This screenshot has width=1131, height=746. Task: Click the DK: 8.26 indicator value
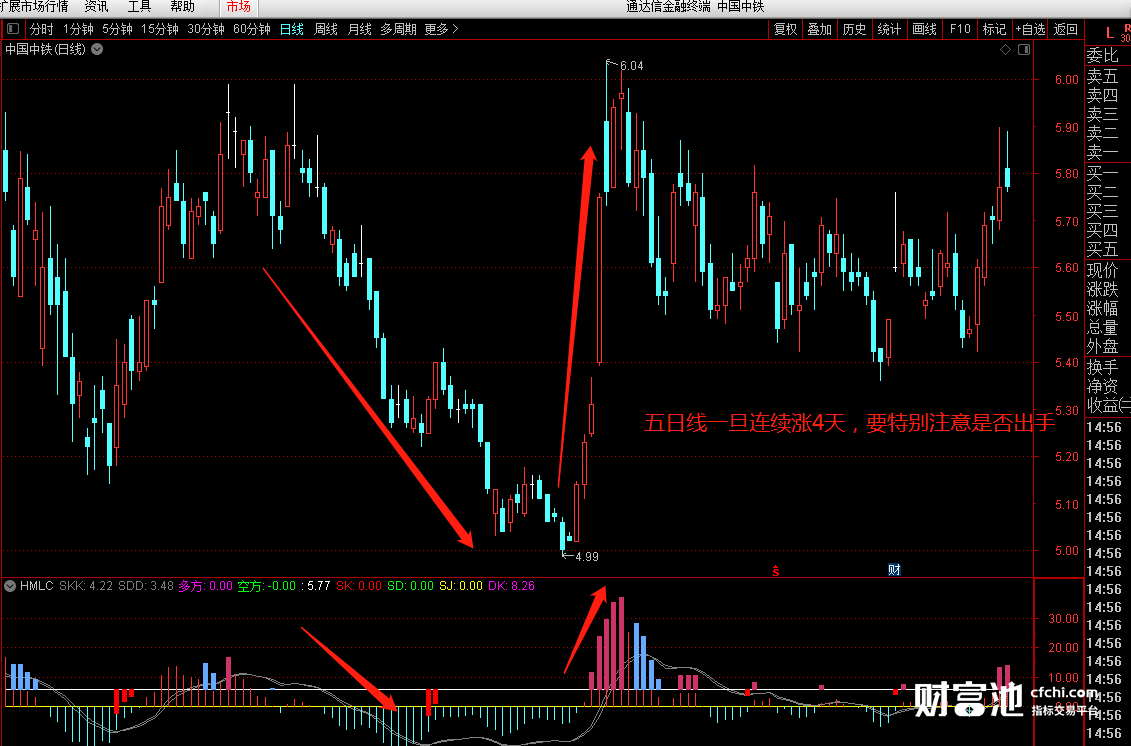tap(511, 586)
